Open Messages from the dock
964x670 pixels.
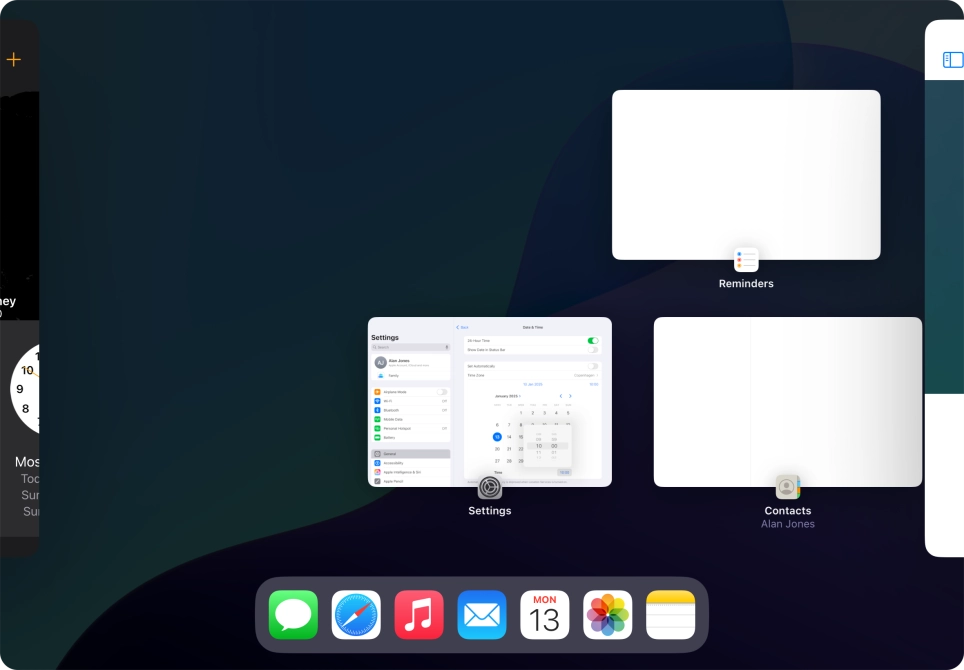[293, 614]
